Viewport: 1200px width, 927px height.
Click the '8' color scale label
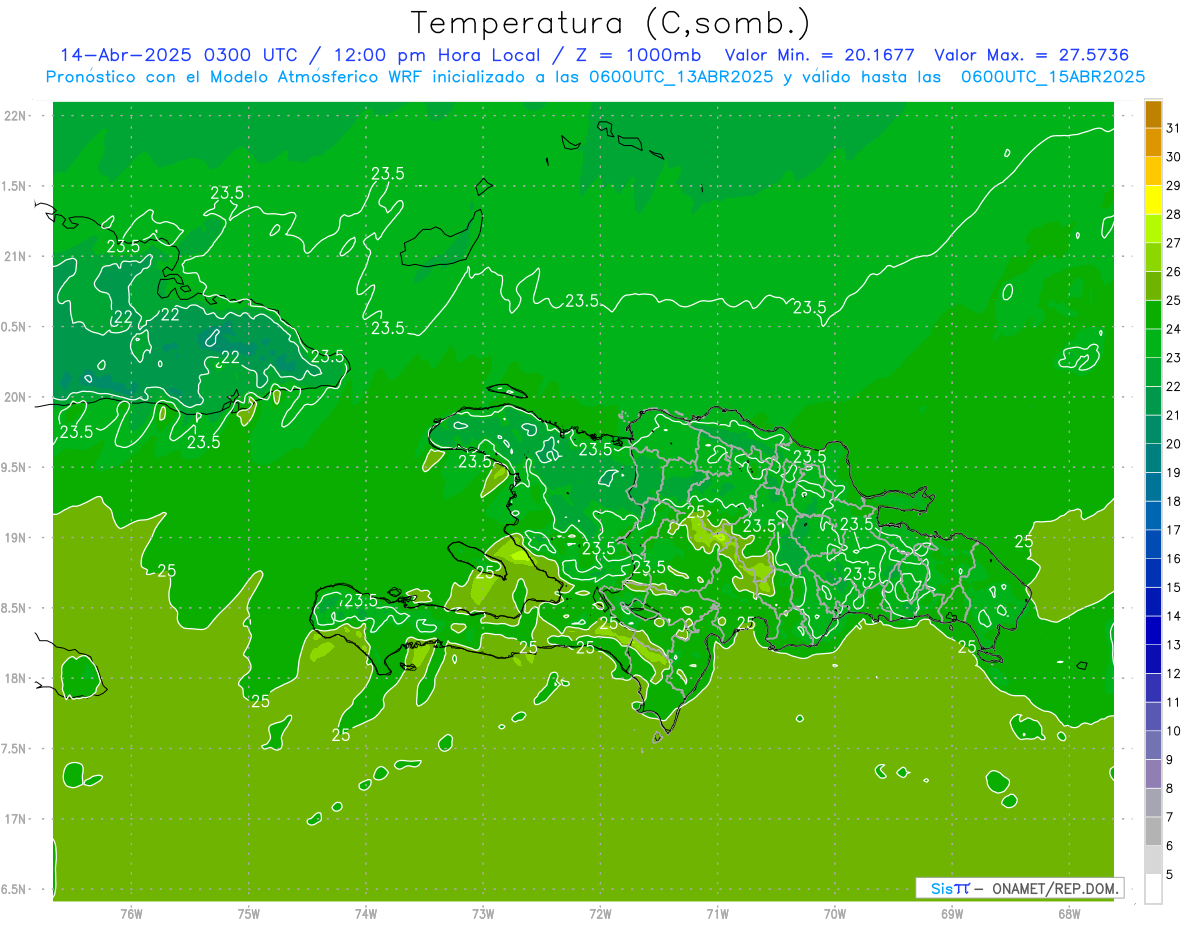click(x=1170, y=789)
